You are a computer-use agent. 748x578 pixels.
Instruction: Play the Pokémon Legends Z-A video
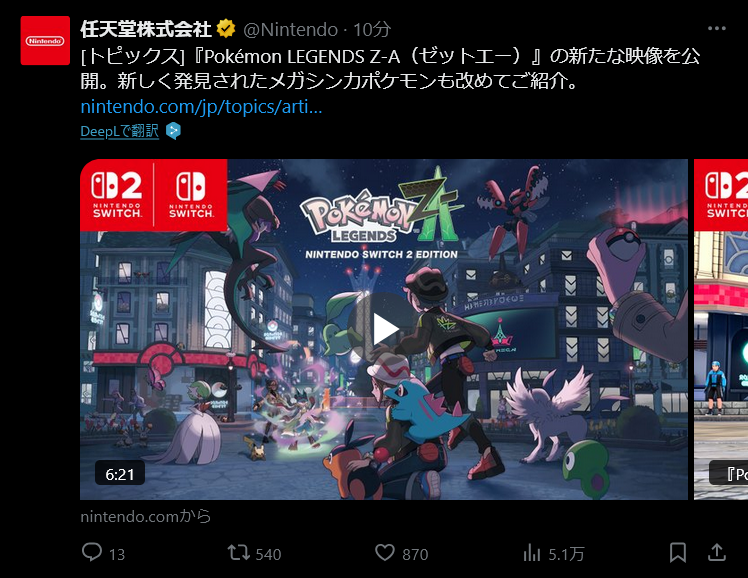click(x=384, y=329)
